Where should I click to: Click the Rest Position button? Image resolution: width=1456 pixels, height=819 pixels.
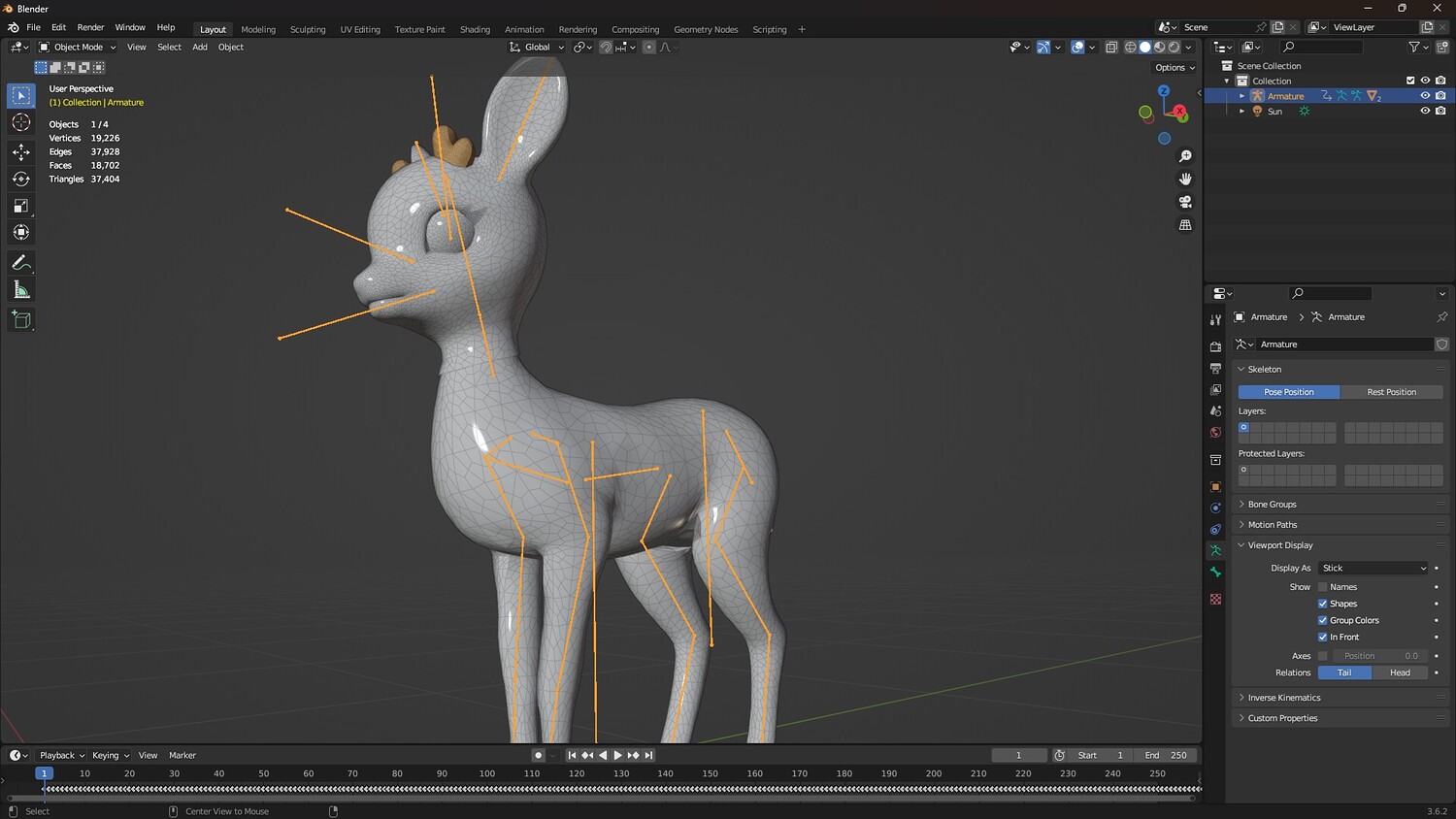[1391, 392]
